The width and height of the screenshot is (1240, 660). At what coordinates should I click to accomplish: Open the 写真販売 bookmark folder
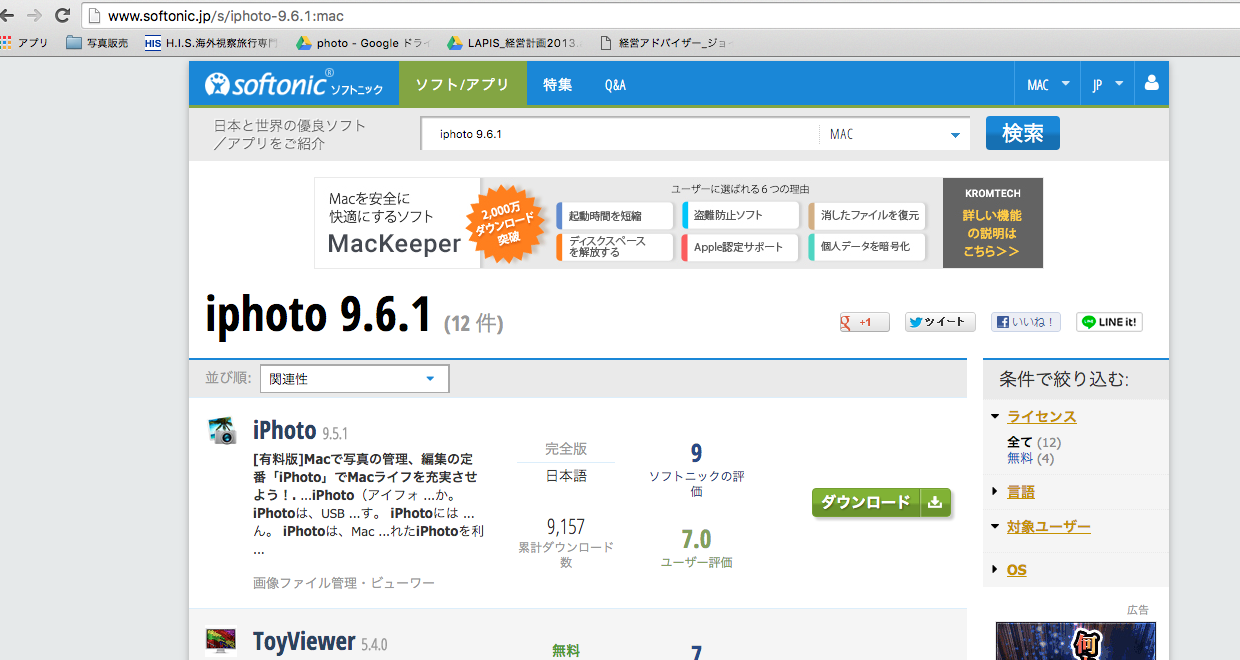coord(98,43)
